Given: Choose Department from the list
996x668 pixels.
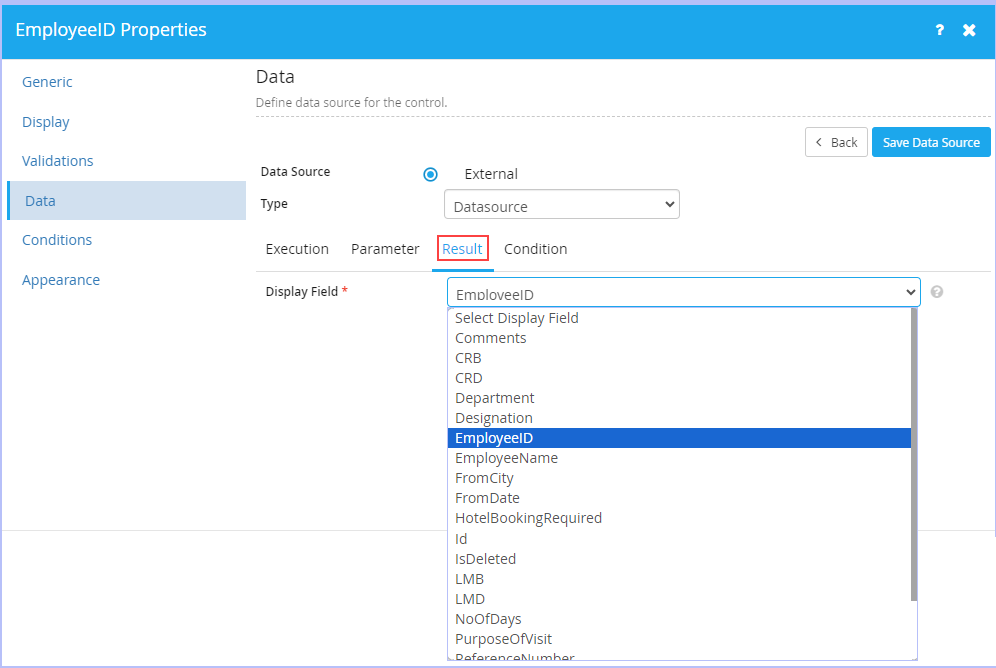Looking at the screenshot, I should (x=679, y=398).
